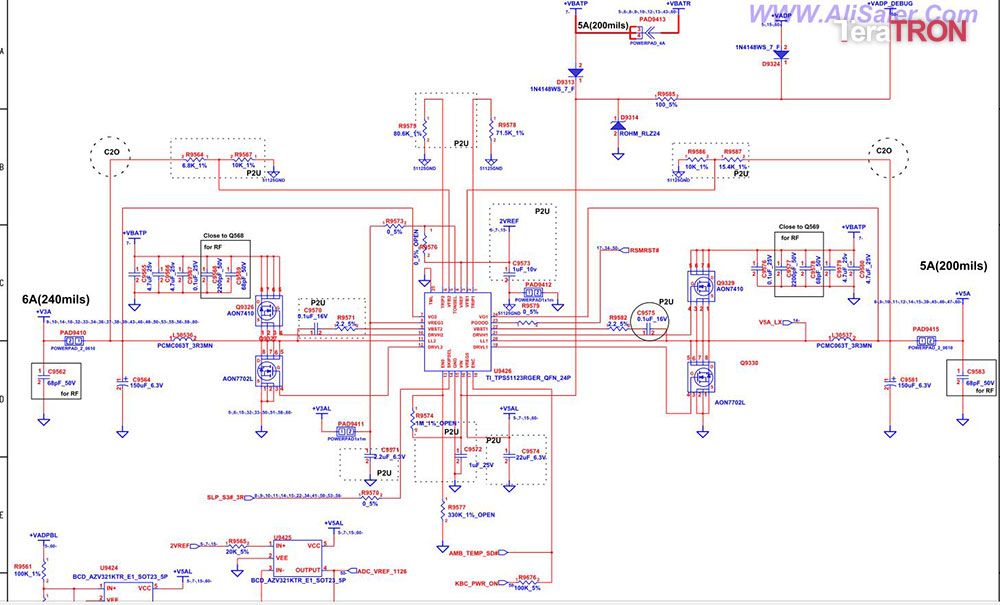Select the +V3A rail label
The width and height of the screenshot is (1000, 605).
[43, 311]
